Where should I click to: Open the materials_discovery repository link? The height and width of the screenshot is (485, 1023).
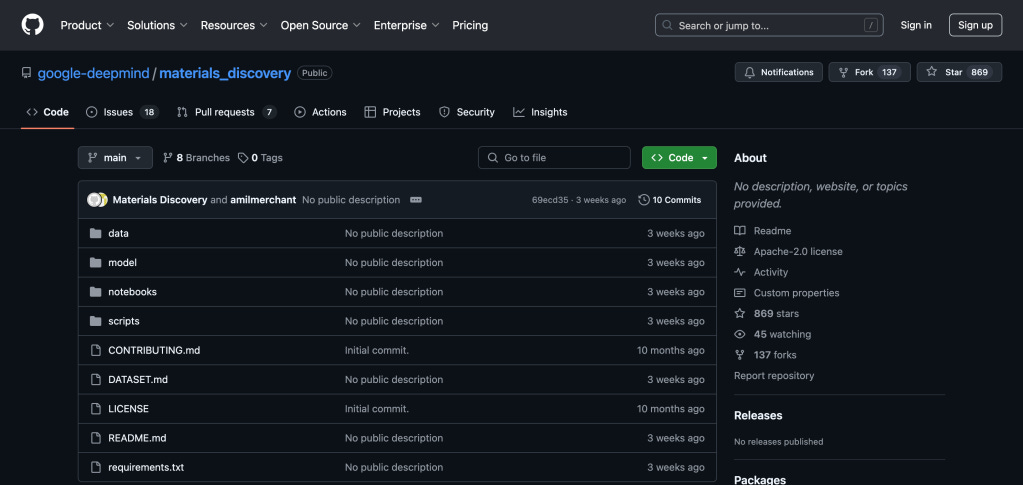tap(225, 73)
